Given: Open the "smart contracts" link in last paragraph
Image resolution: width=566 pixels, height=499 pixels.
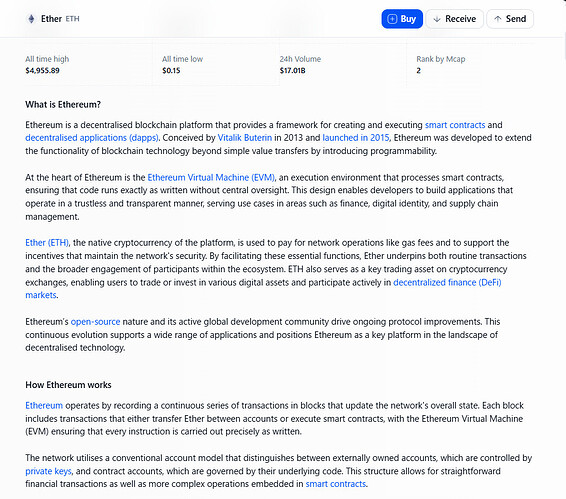Looking at the screenshot, I should click(x=336, y=484).
